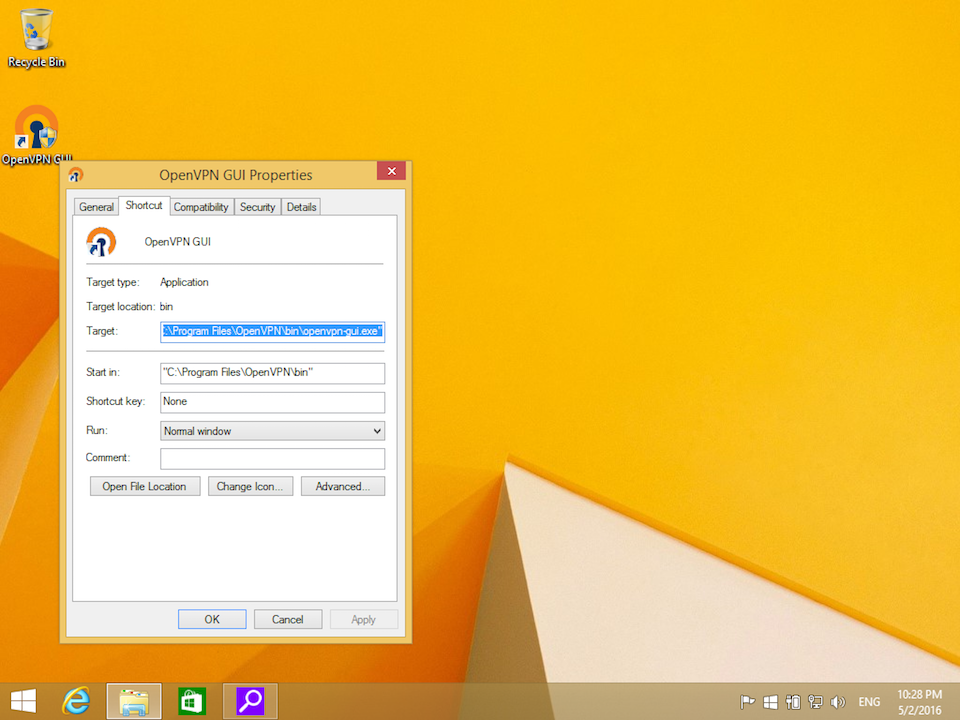Open the Details tab
This screenshot has height=720, width=960.
[x=301, y=207]
